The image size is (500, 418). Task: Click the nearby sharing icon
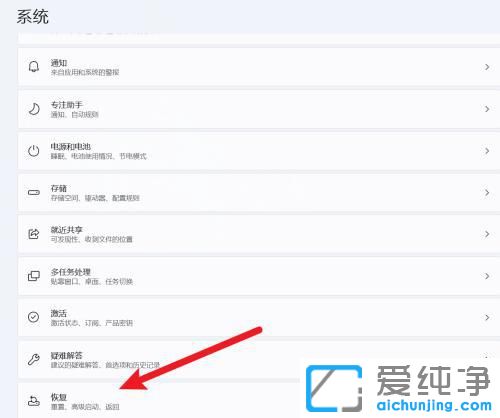click(34, 234)
